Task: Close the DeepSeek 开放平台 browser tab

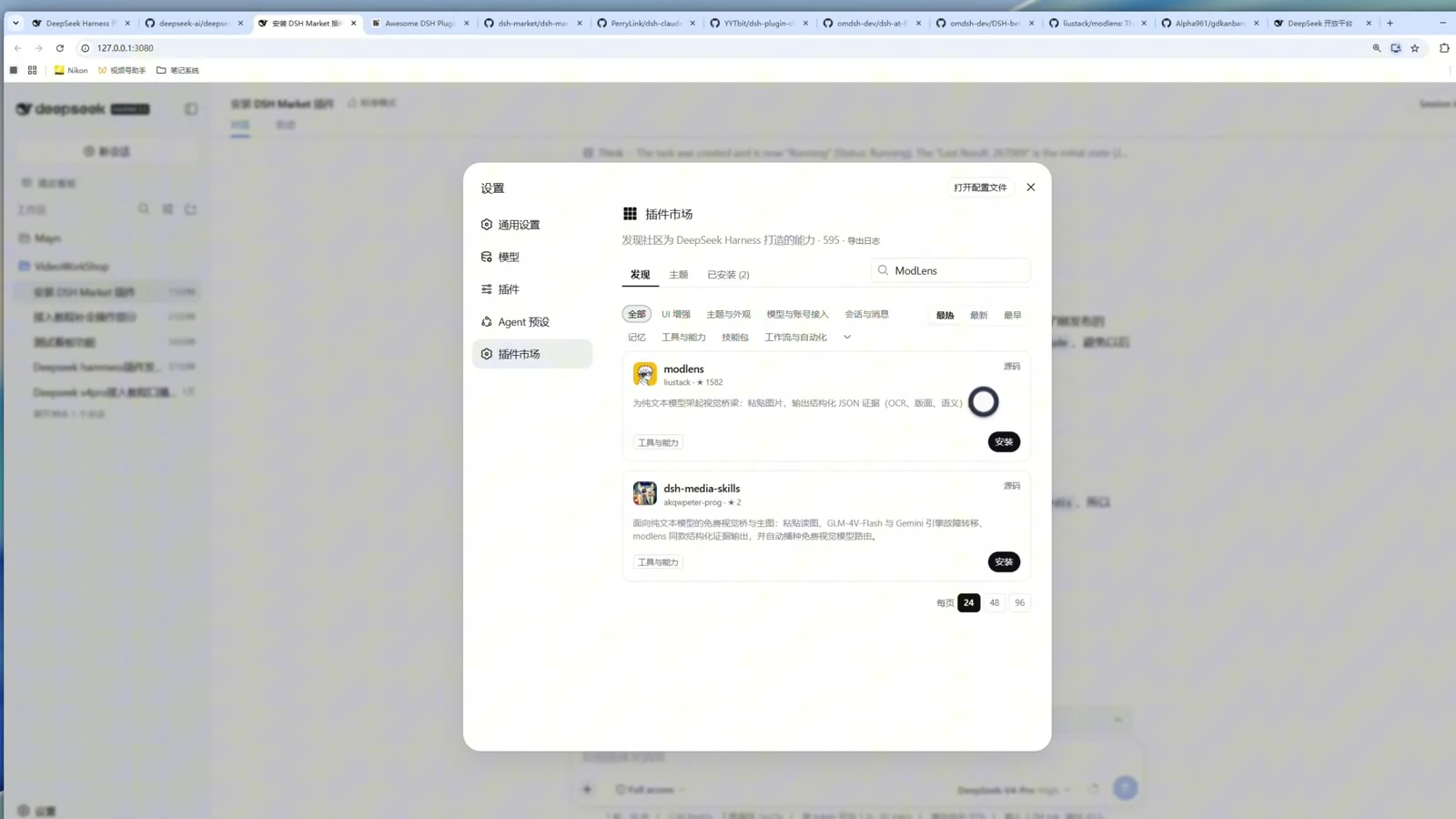Action: (1369, 23)
